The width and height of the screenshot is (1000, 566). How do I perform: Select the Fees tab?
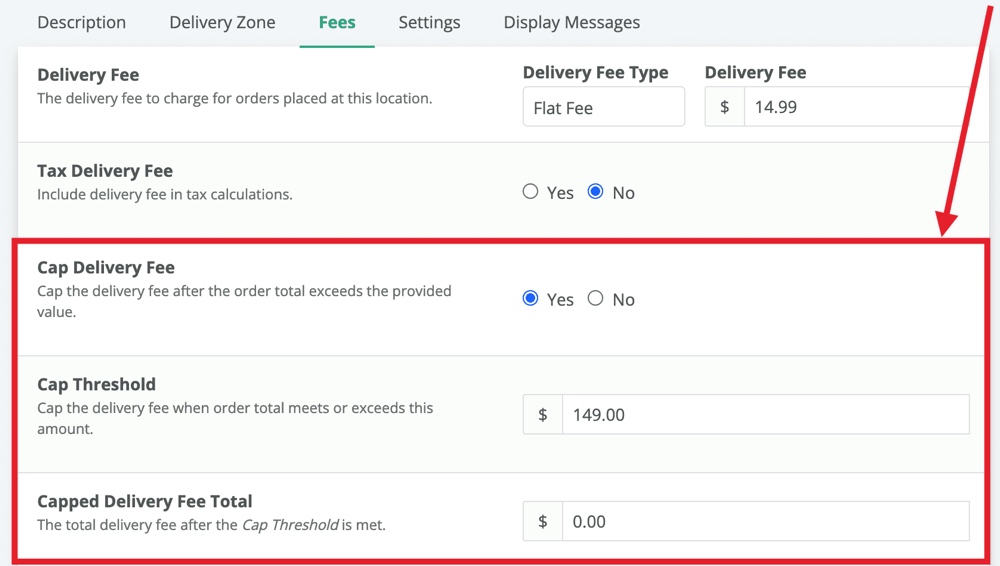point(337,22)
